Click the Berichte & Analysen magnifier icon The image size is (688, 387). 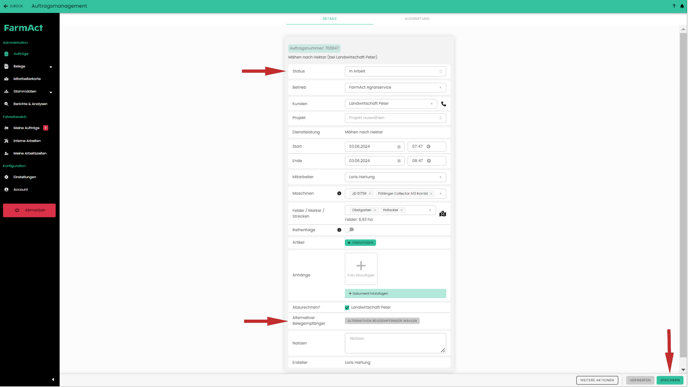(6, 104)
